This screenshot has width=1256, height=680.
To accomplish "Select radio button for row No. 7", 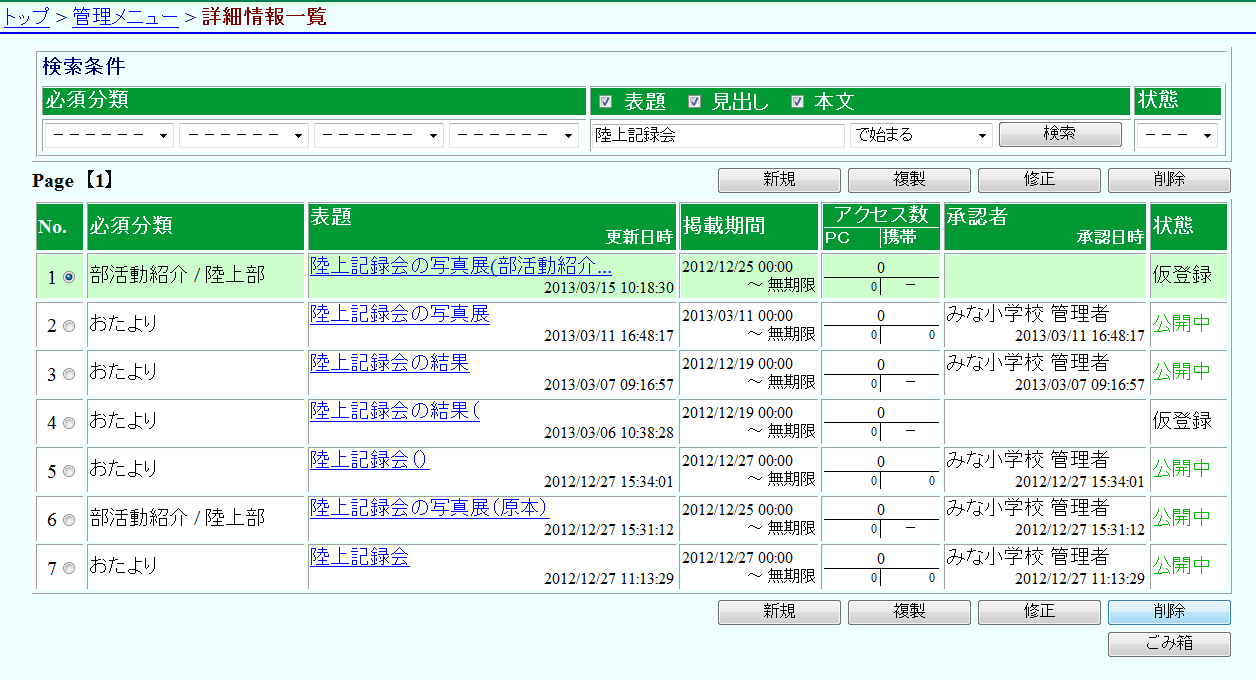I will pos(69,568).
